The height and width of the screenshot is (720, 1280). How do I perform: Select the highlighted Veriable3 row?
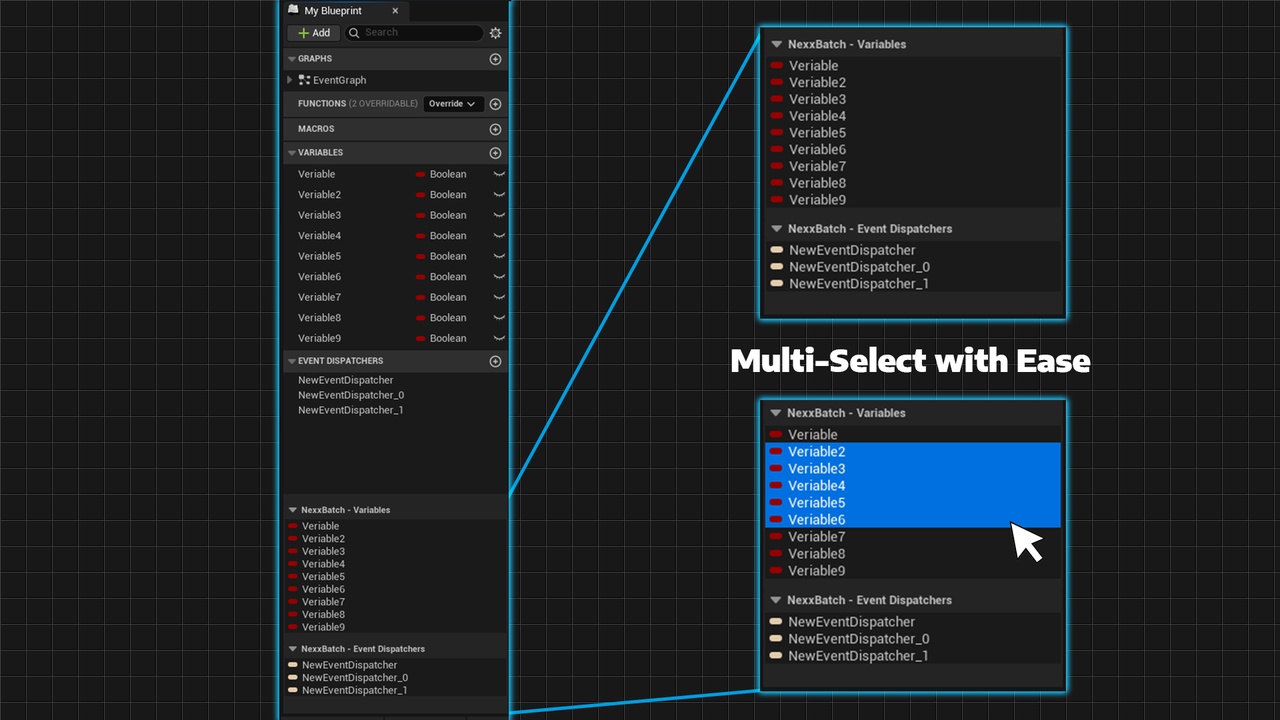coord(913,469)
